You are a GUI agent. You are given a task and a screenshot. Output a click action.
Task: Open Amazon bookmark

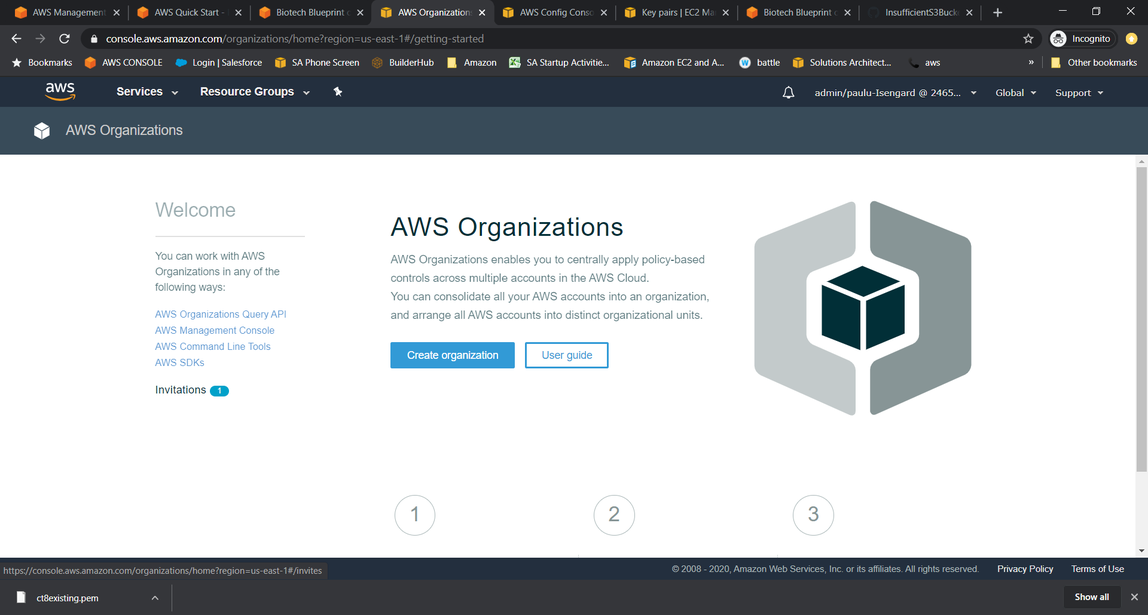point(472,63)
